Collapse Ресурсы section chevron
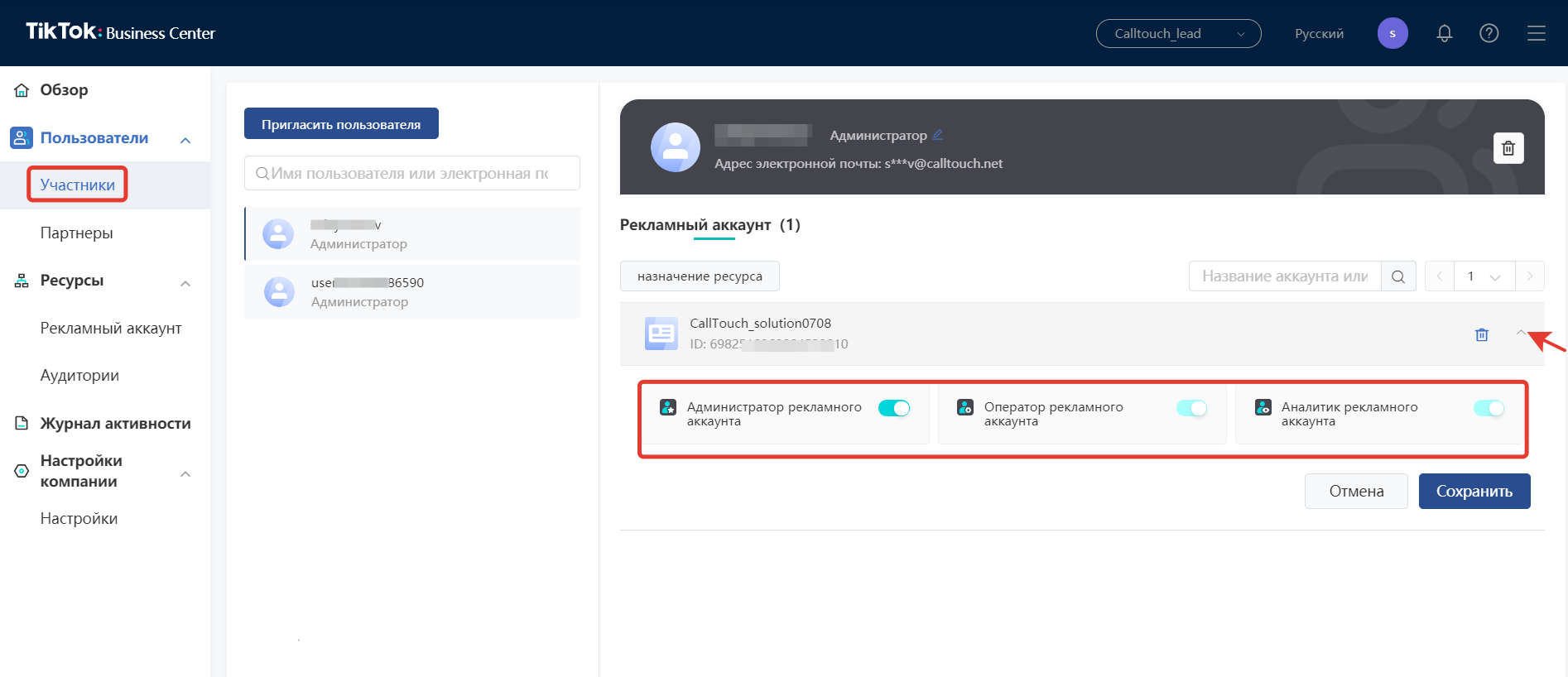Screen dimensions: 1568x677 pos(185,283)
